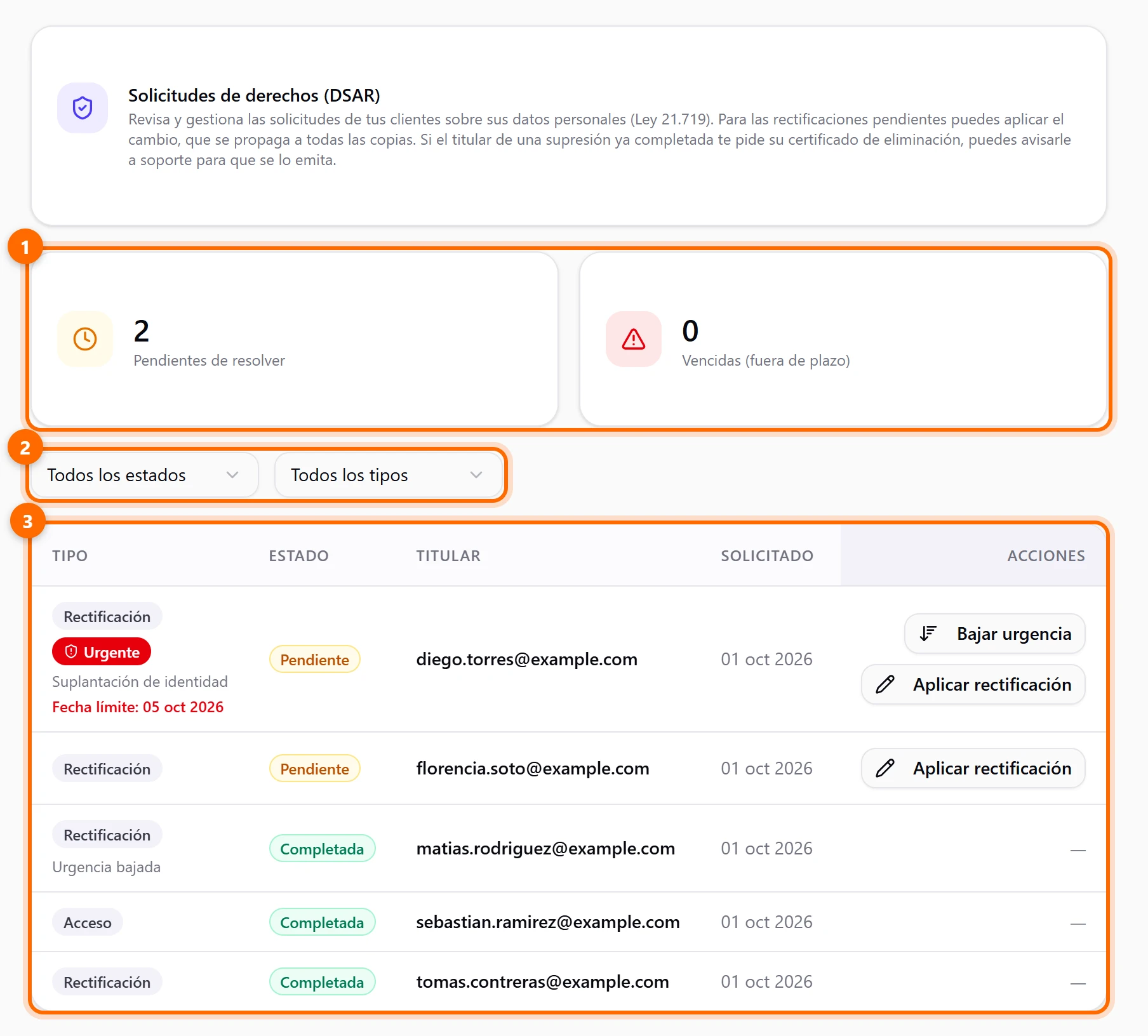Click Rectificación badge in the tomas.contreras row
Viewport: 1148px width, 1036px height.
point(107,982)
